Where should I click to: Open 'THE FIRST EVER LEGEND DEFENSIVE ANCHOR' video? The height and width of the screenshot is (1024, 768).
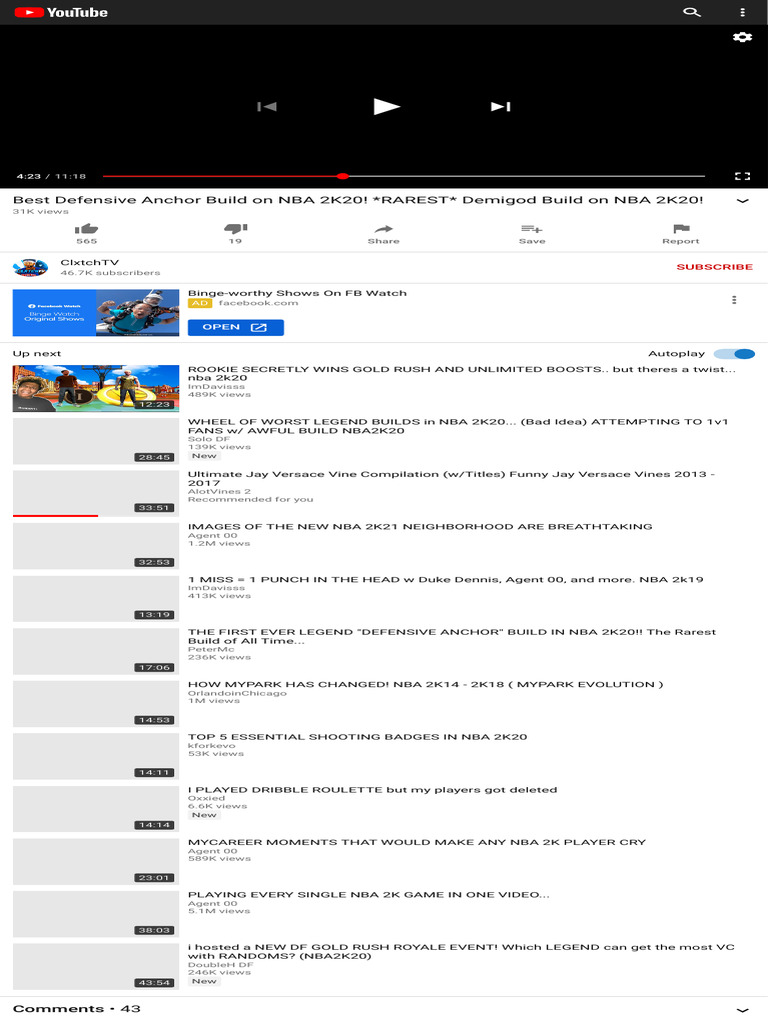tap(452, 636)
